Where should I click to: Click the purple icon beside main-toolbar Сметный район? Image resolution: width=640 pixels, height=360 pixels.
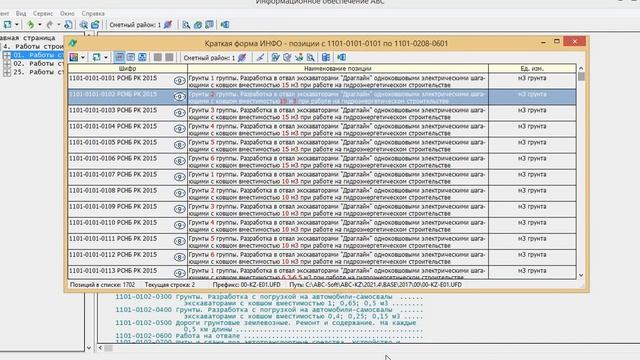coord(168,24)
